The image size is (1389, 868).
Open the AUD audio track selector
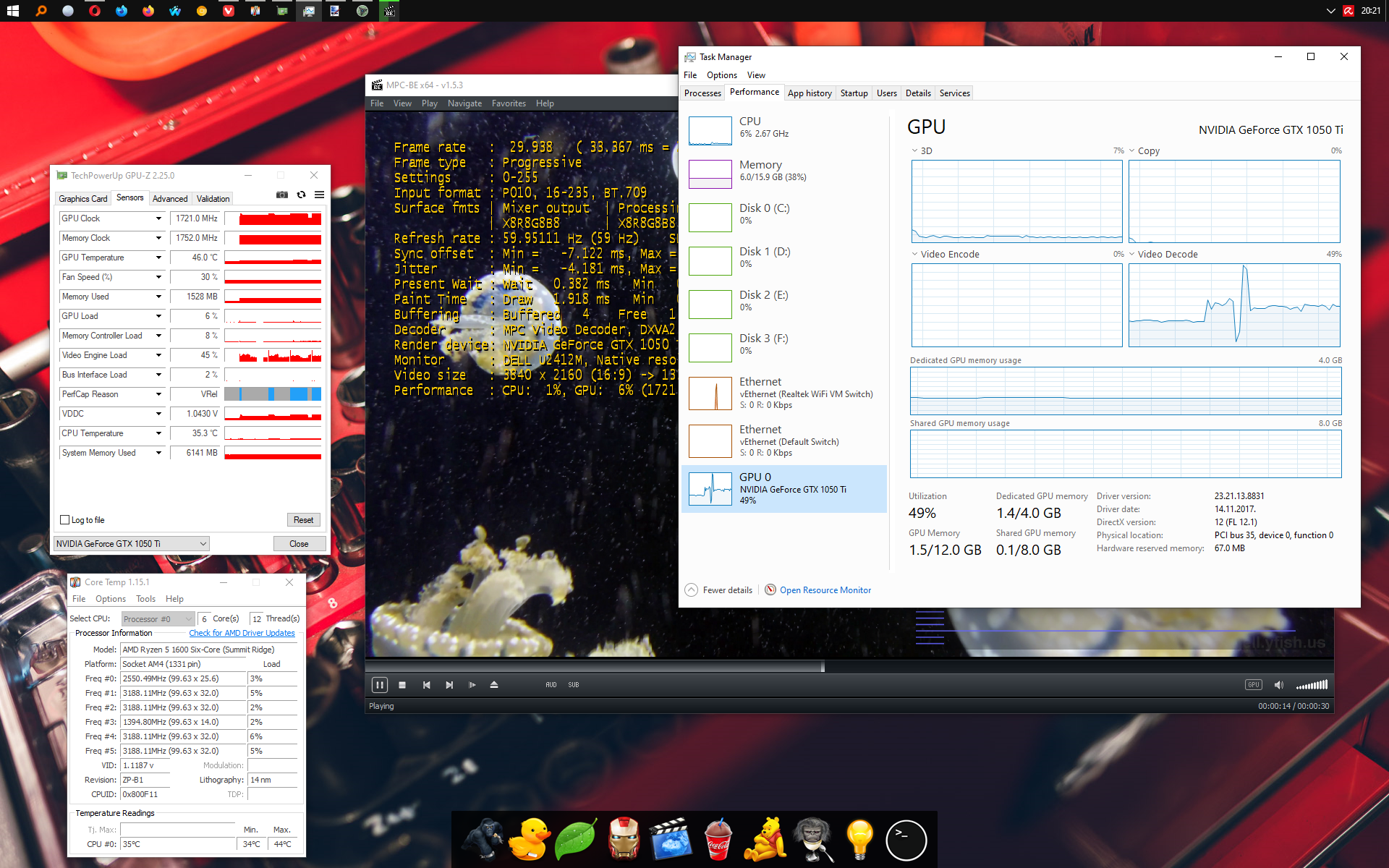point(551,685)
